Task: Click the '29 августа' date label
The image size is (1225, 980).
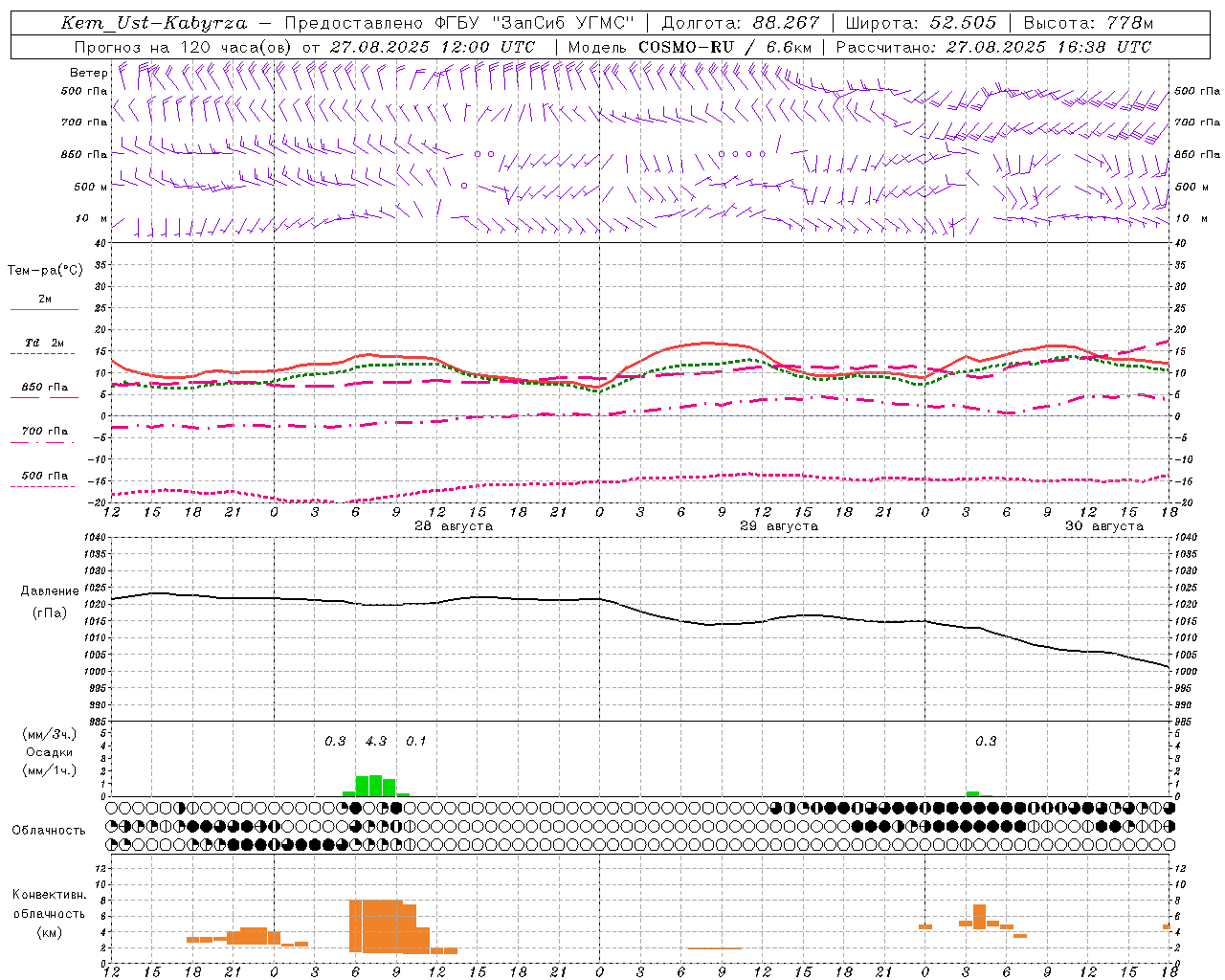Action: [x=779, y=526]
